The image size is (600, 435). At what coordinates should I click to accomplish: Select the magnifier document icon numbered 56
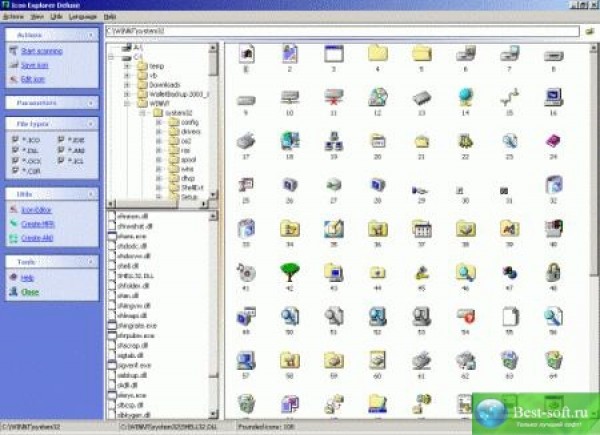tap(553, 316)
